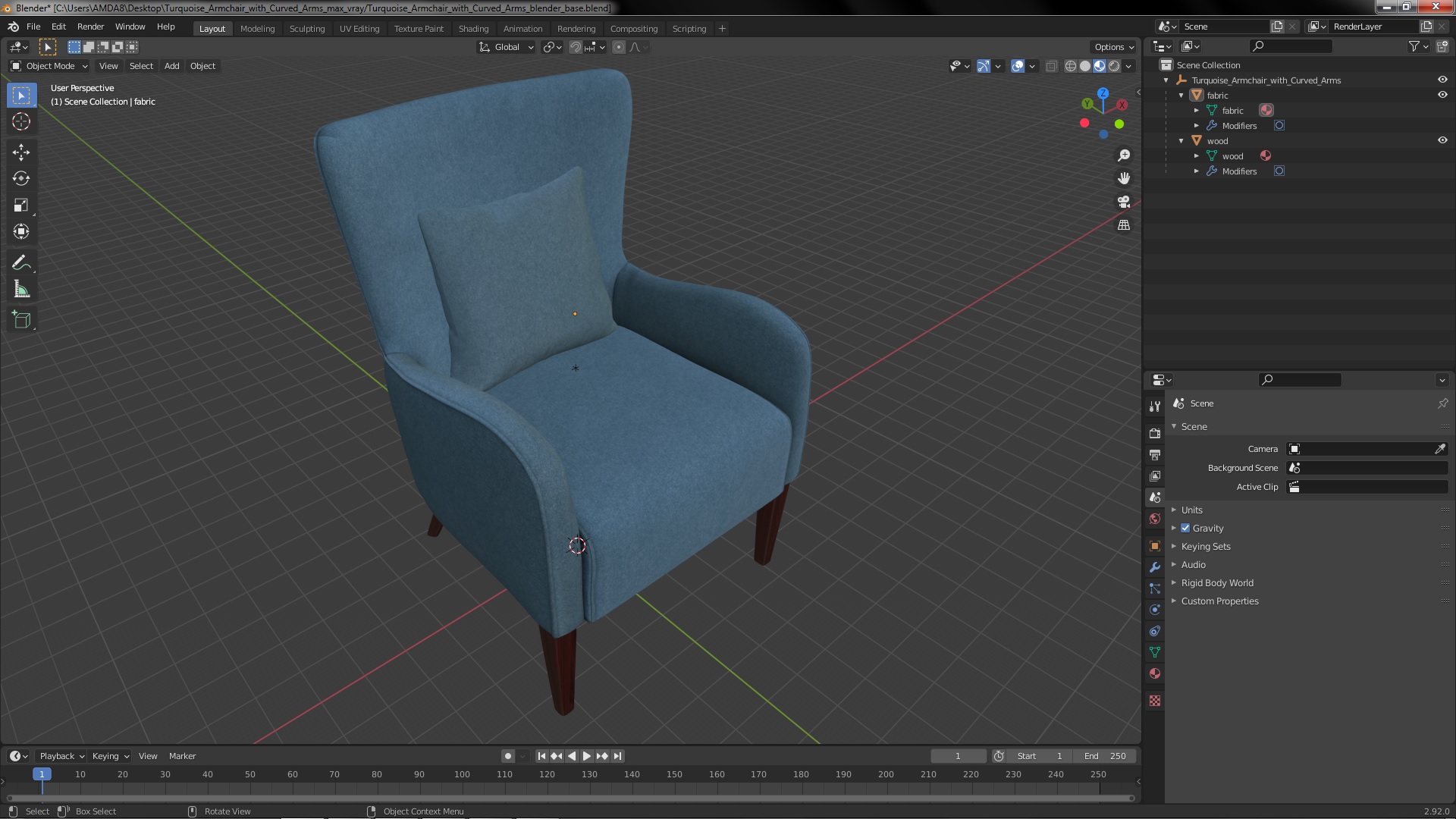Activate the Annotate tool
This screenshot has height=819, width=1456.
[x=21, y=263]
